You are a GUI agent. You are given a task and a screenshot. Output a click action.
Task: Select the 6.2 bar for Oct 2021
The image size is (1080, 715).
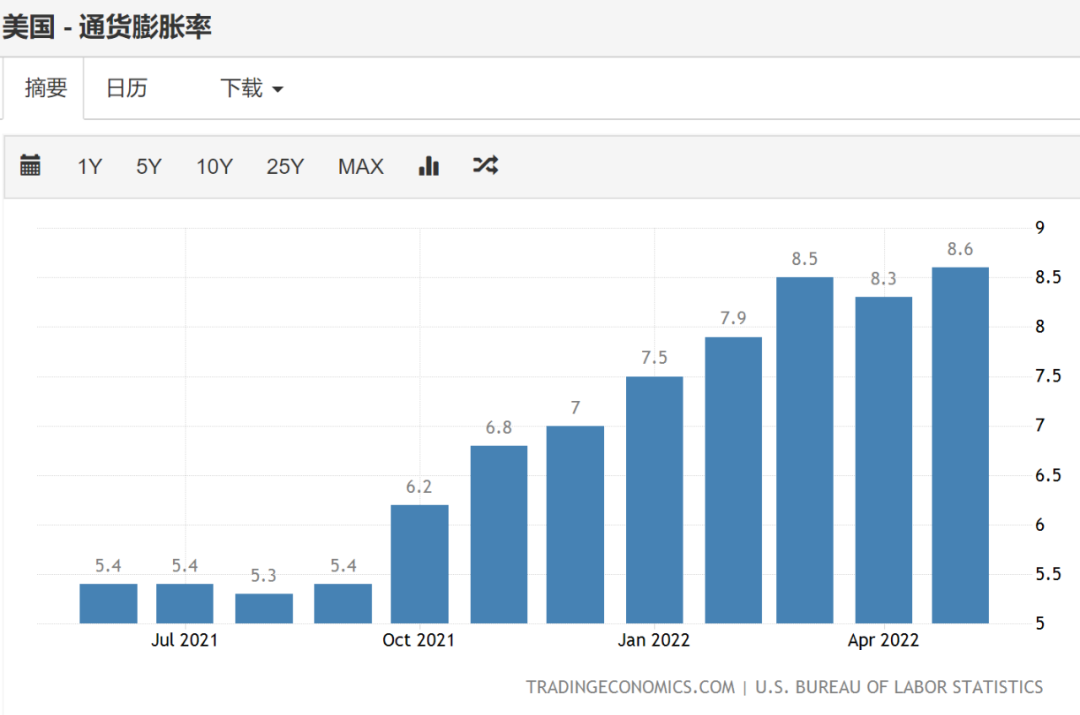pyautogui.click(x=419, y=564)
